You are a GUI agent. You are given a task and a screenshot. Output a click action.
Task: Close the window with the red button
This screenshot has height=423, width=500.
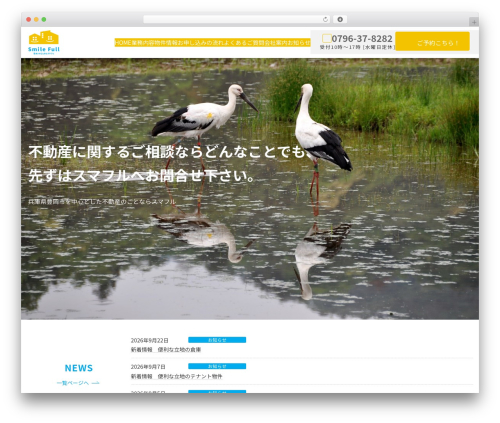point(29,20)
